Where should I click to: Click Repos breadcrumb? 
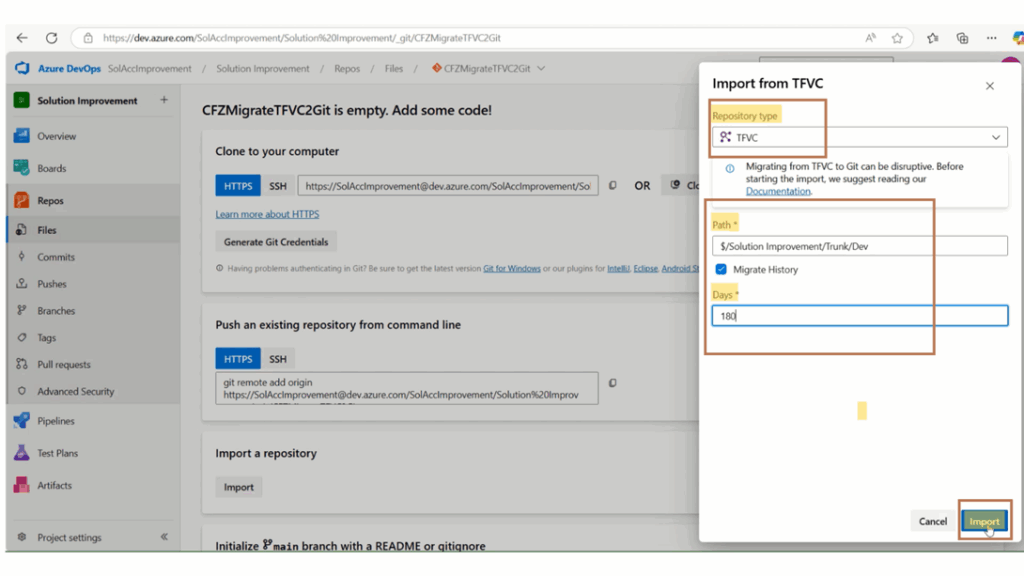(347, 68)
